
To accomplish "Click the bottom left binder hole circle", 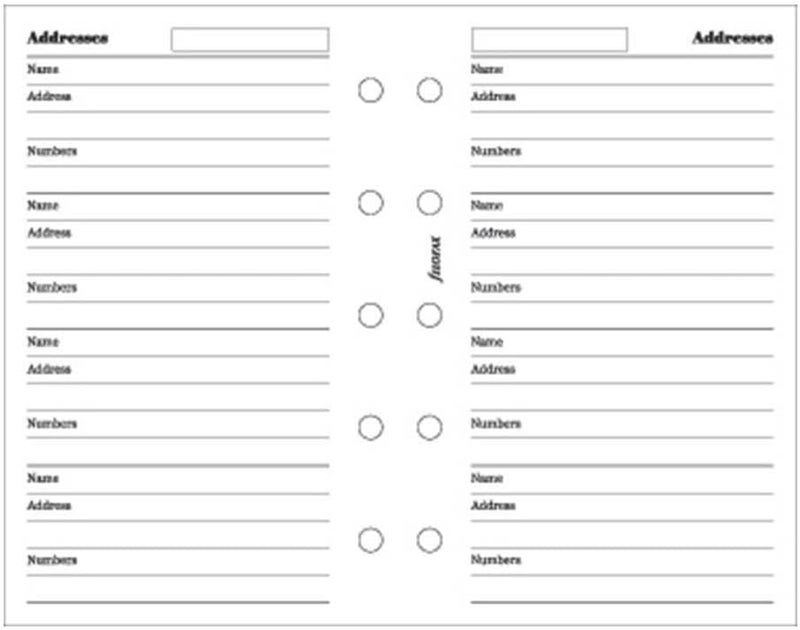I will point(371,540).
